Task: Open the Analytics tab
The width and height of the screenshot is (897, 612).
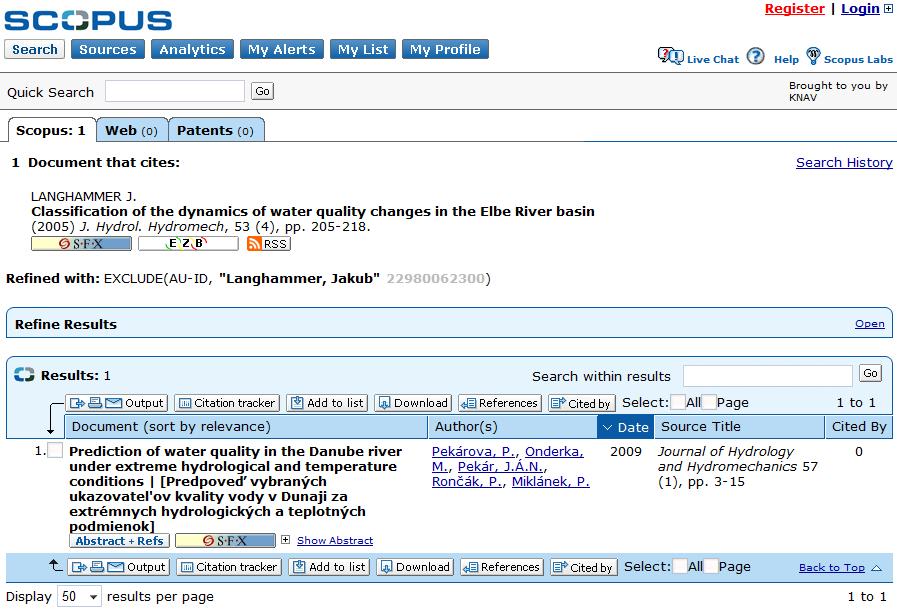Action: click(192, 49)
